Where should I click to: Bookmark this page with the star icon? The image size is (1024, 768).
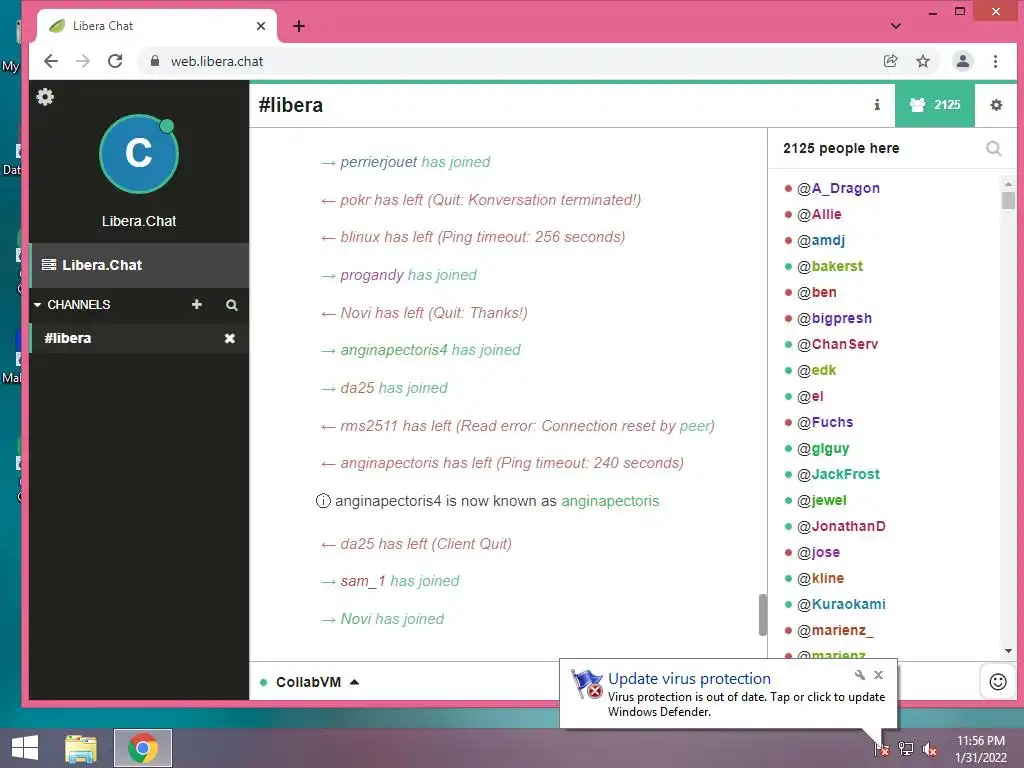tap(922, 61)
